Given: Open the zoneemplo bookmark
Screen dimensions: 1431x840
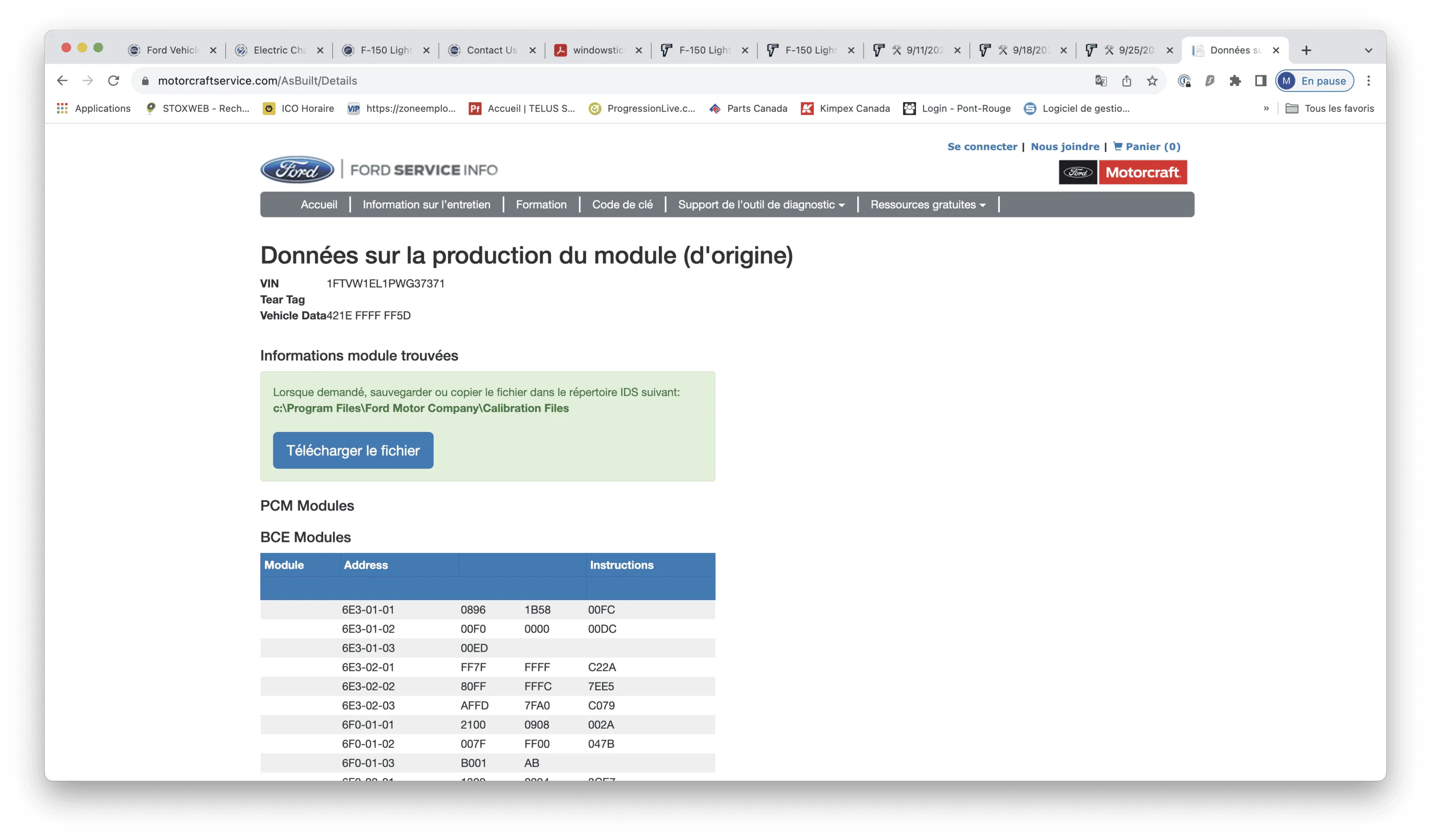Looking at the screenshot, I should pos(402,108).
